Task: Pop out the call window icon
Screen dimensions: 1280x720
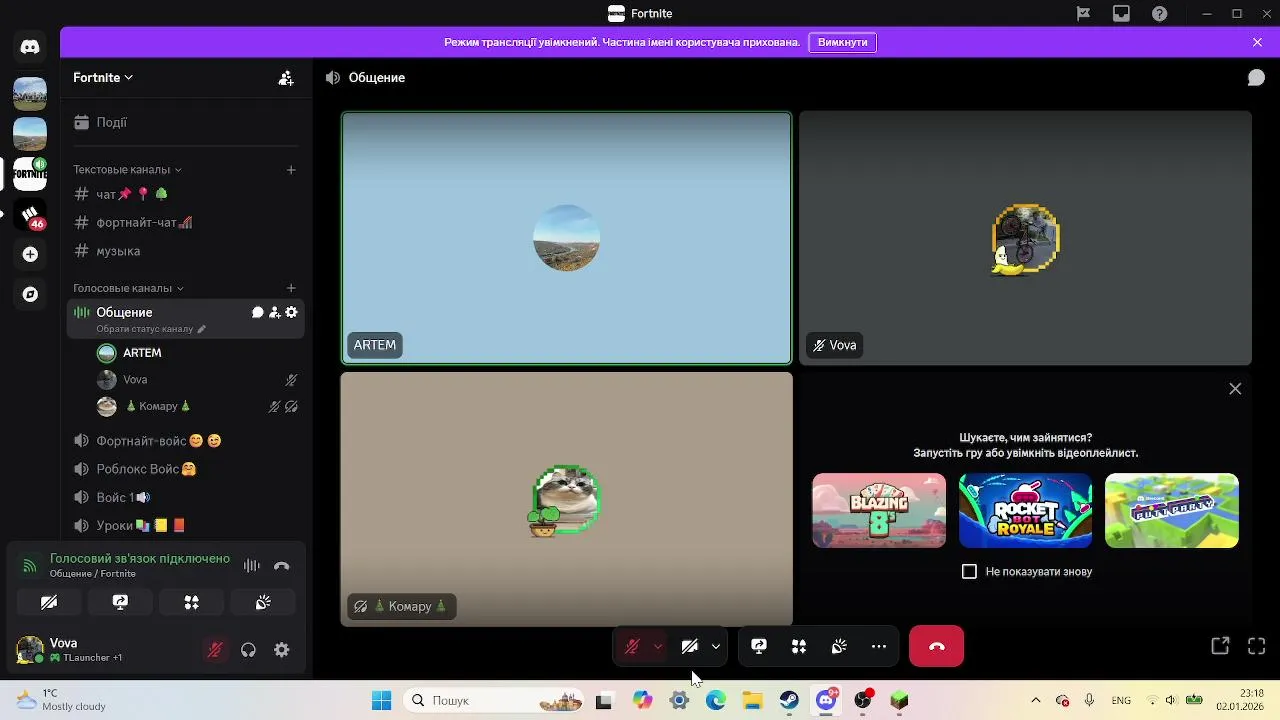Action: pos(1220,646)
